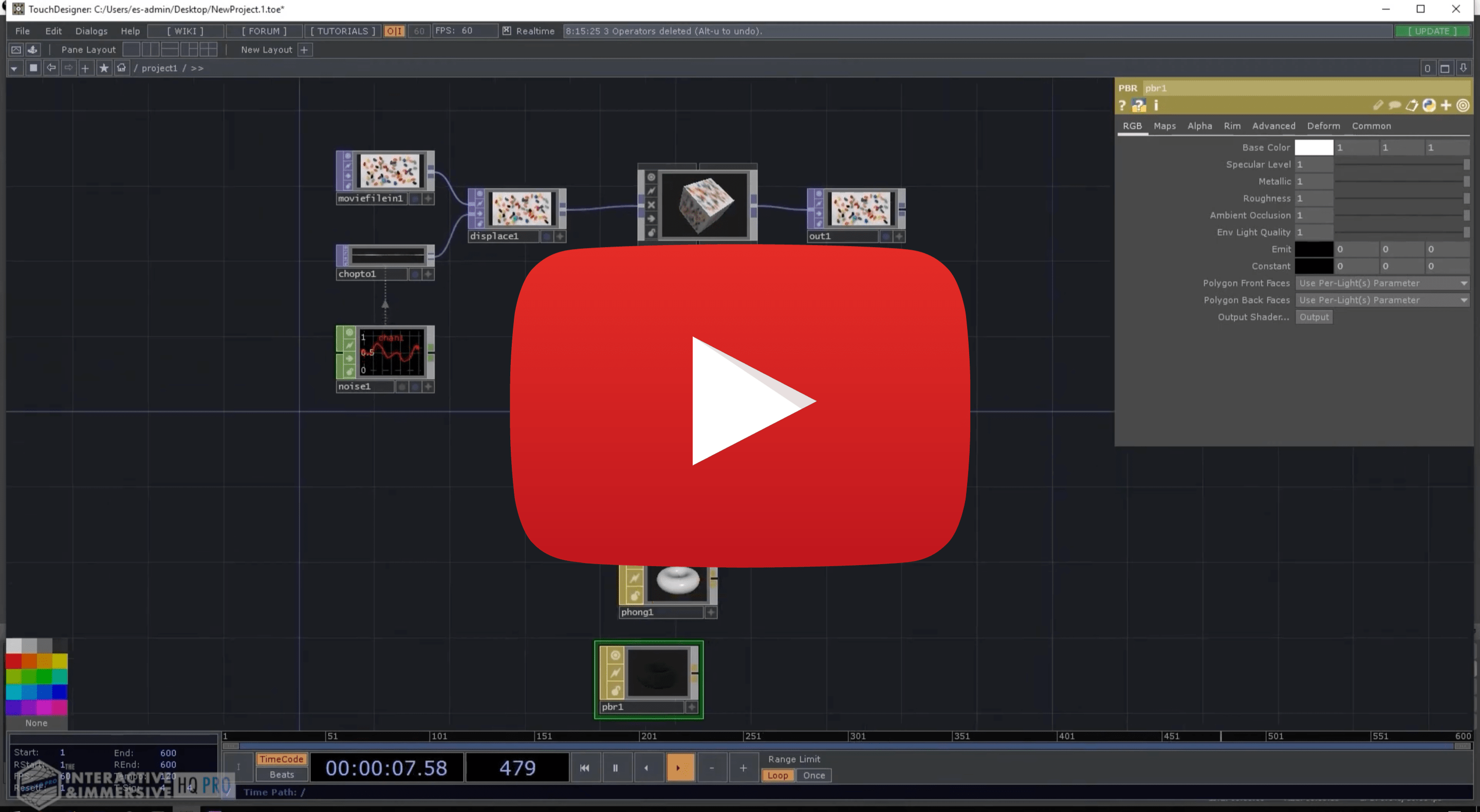Jump to timeline start with rewind button
The height and width of the screenshot is (812, 1480).
coord(584,768)
